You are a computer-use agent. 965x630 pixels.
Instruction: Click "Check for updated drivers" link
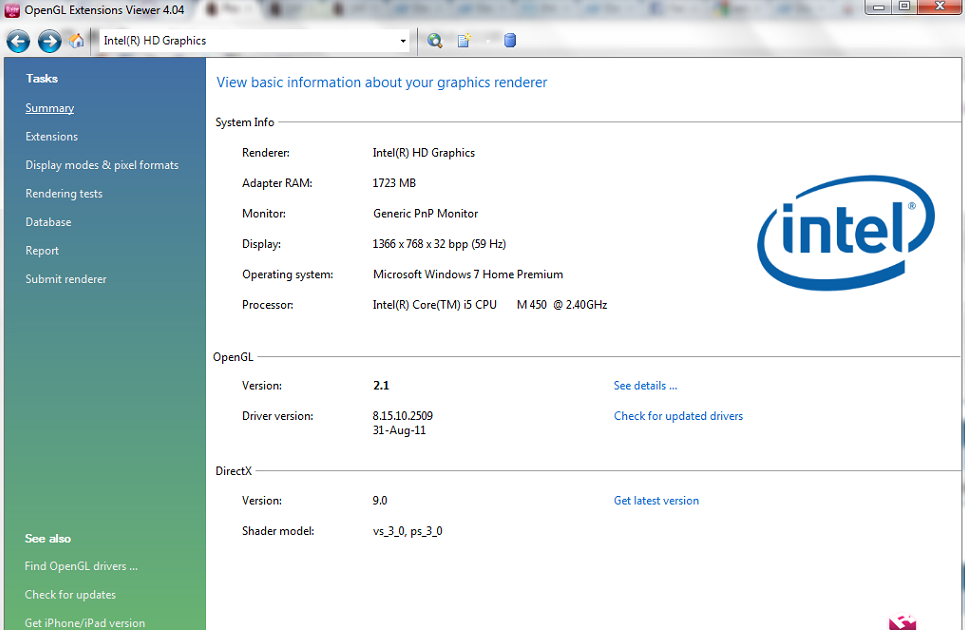(678, 416)
